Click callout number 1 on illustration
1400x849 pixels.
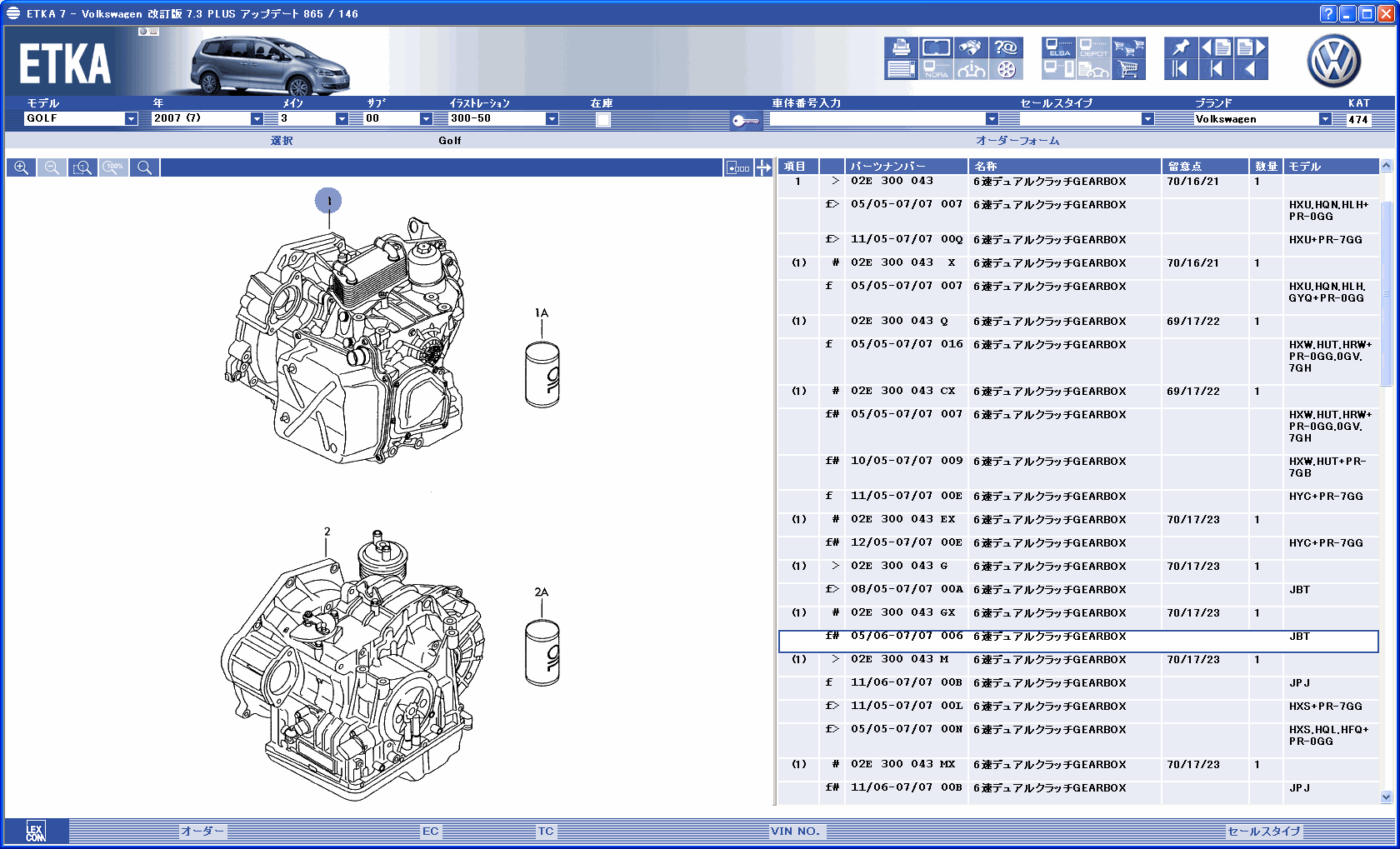click(x=328, y=201)
